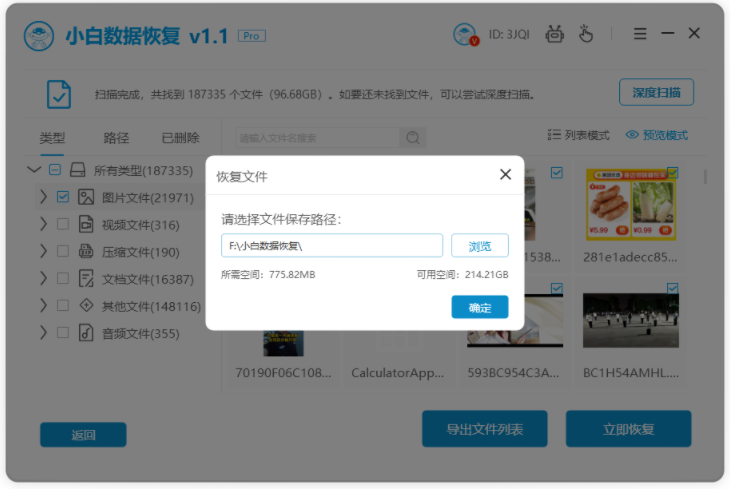This screenshot has width=730, height=489.
Task: Expand the 其他文件 category
Action: (43, 306)
